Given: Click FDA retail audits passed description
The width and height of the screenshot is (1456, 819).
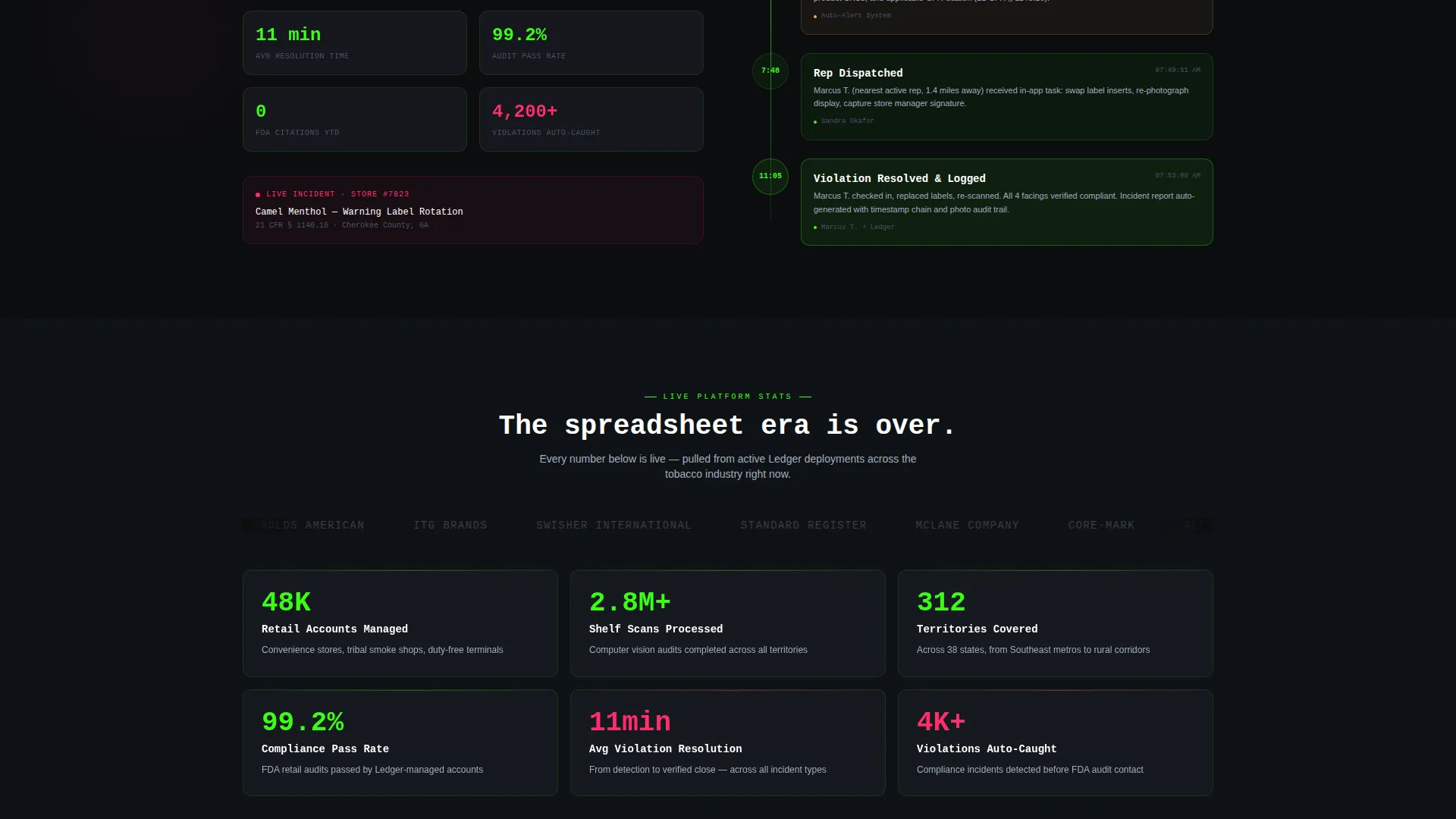Looking at the screenshot, I should pyautogui.click(x=372, y=770).
